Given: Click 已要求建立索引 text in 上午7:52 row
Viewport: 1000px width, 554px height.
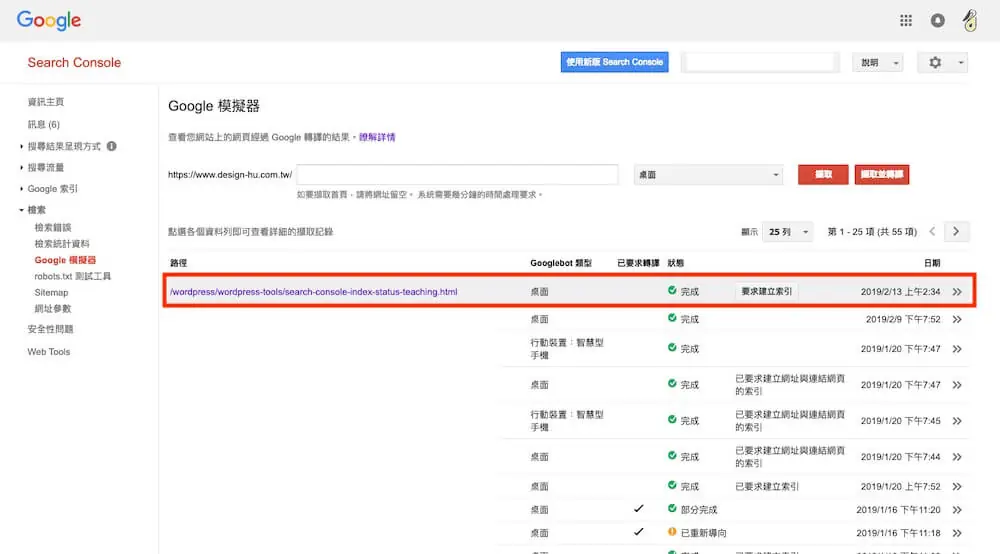Looking at the screenshot, I should coord(767,486).
